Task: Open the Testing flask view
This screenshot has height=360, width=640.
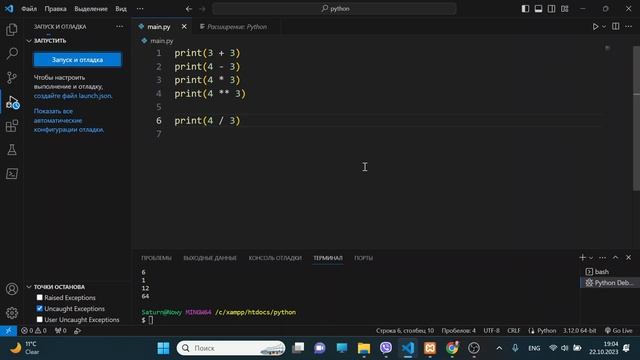Action: pyautogui.click(x=12, y=150)
